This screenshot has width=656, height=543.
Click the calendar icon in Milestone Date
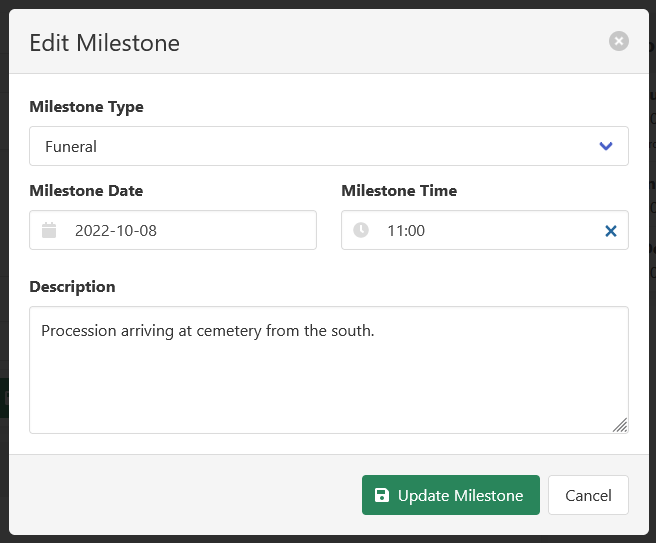49,230
